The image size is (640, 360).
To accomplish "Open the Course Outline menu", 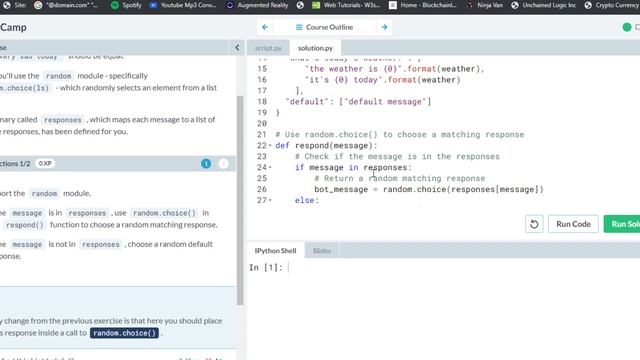I will [324, 27].
